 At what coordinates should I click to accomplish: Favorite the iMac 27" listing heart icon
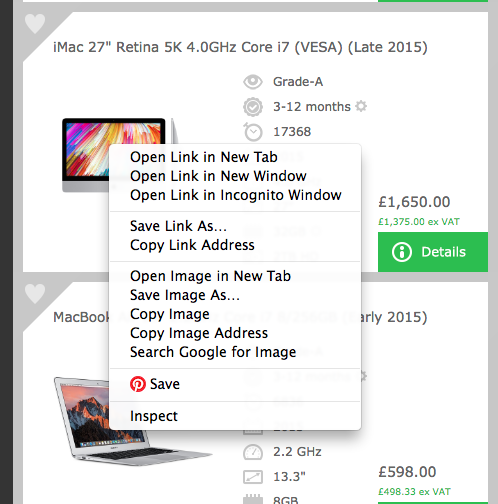coord(35,23)
